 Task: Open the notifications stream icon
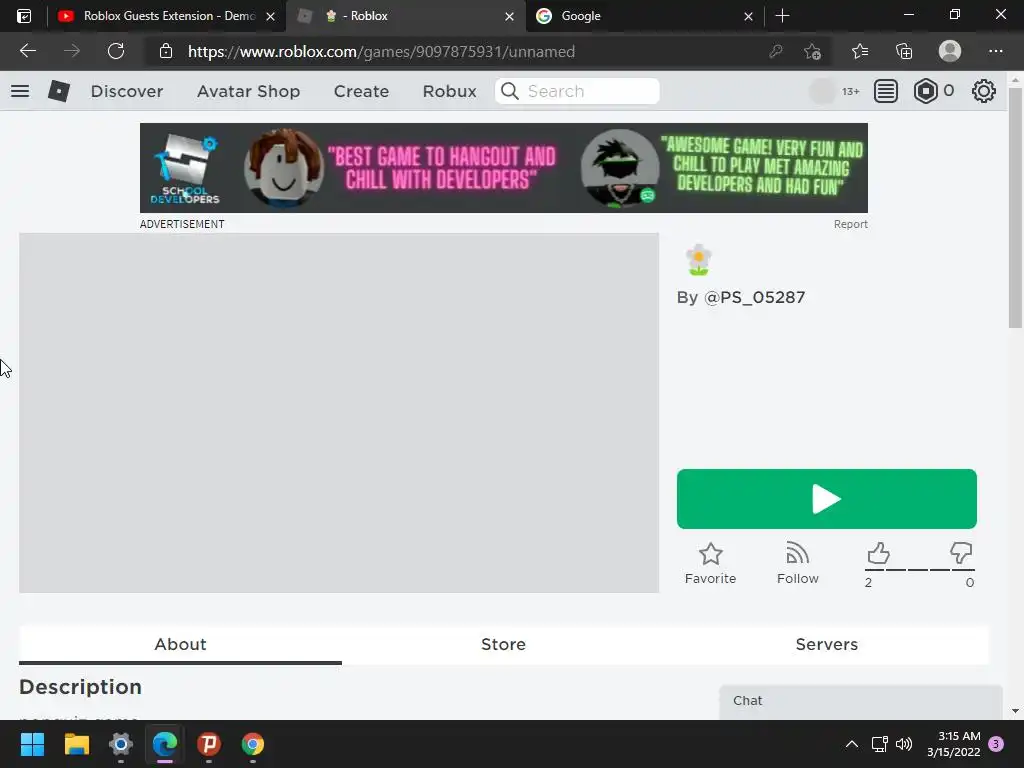(x=886, y=91)
